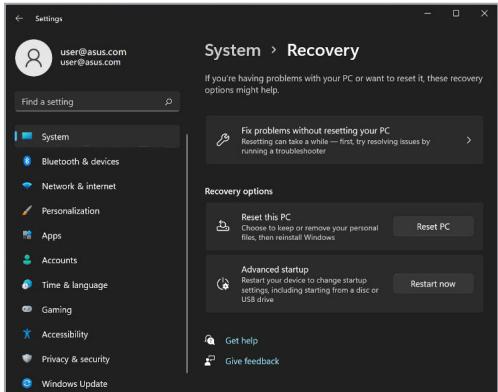Click the sidebar vertical scrollbar
This screenshot has width=498, height=392.
[x=187, y=253]
